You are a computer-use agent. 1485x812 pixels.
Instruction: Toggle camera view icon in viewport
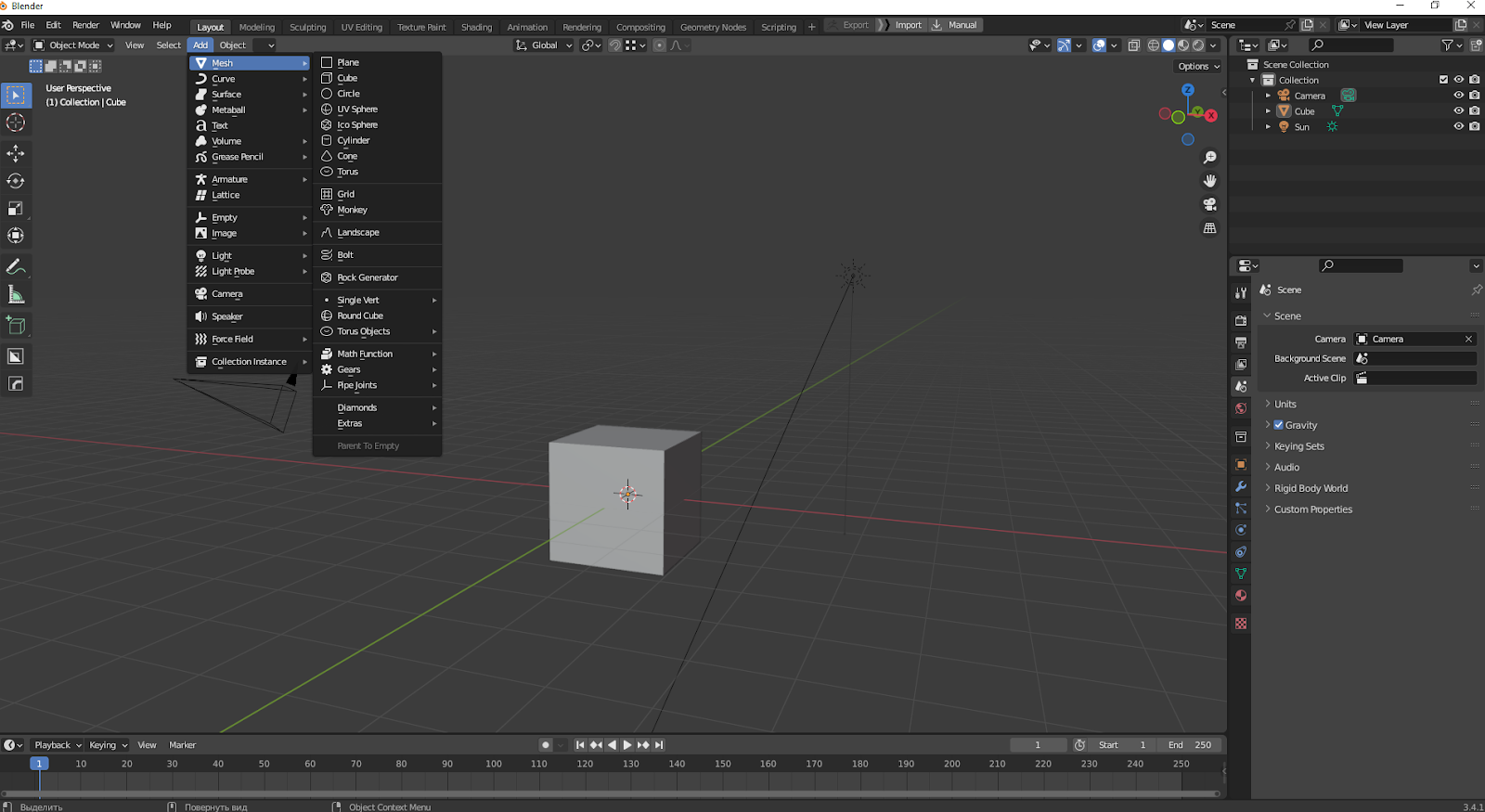pos(1209,204)
